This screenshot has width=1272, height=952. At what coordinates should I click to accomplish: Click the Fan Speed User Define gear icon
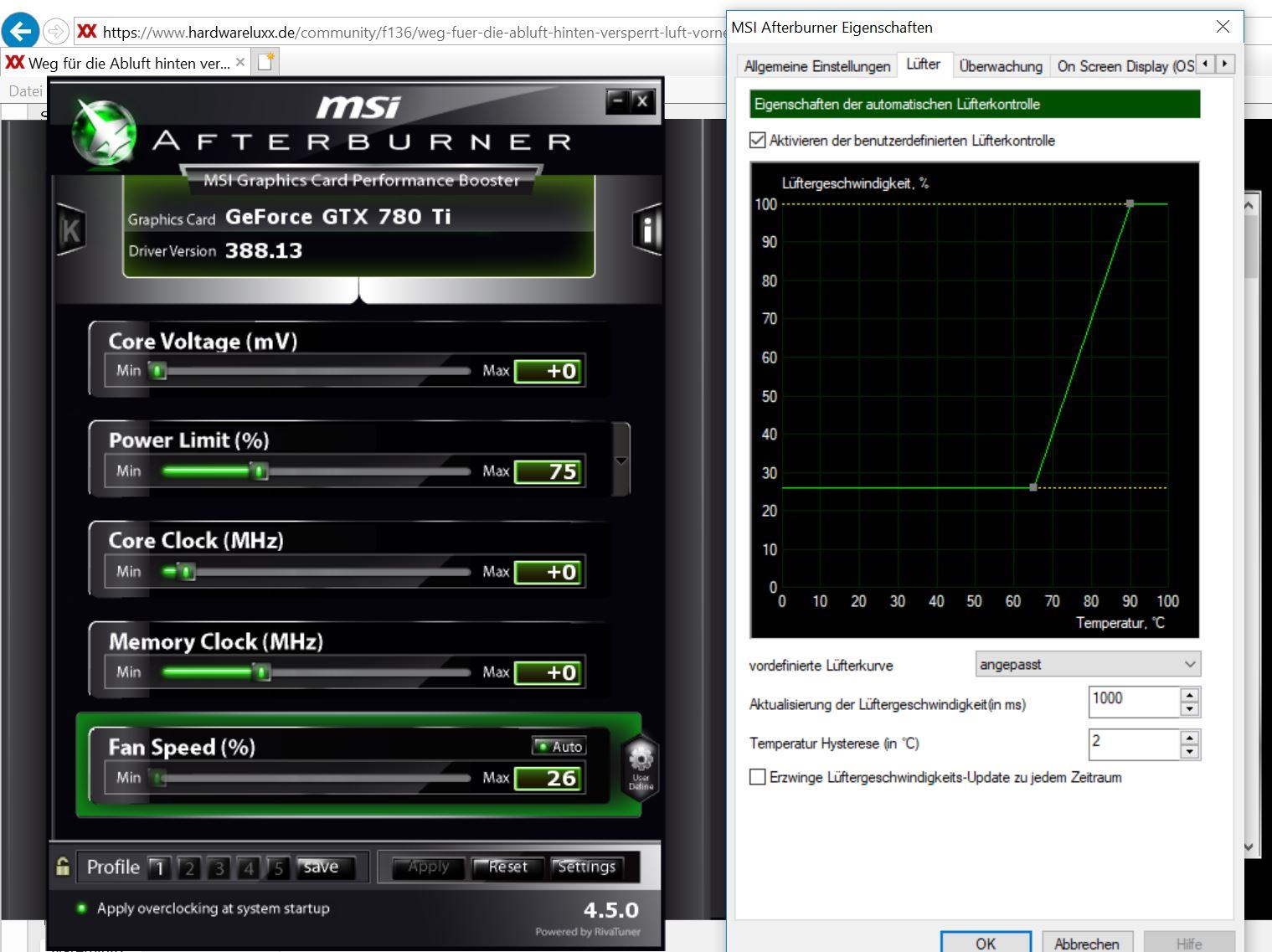tap(641, 768)
